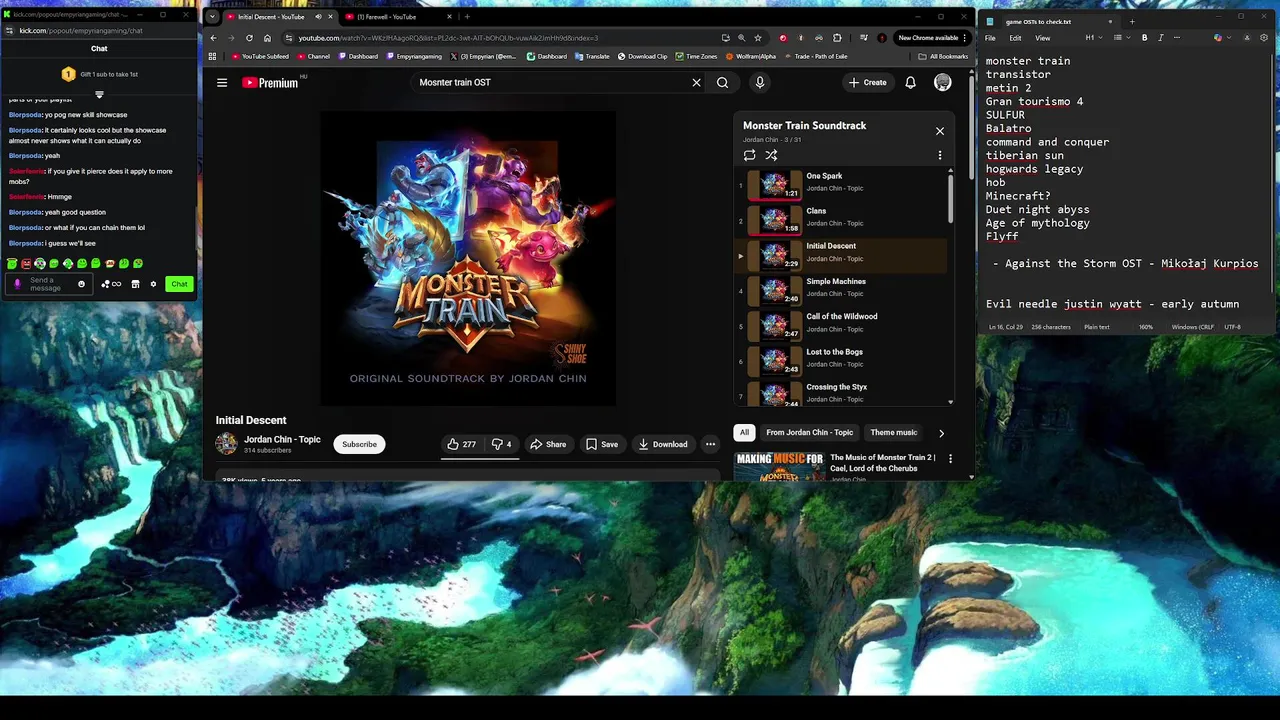Go back in the Chrome browser
The image size is (1280, 720).
pyautogui.click(x=213, y=38)
